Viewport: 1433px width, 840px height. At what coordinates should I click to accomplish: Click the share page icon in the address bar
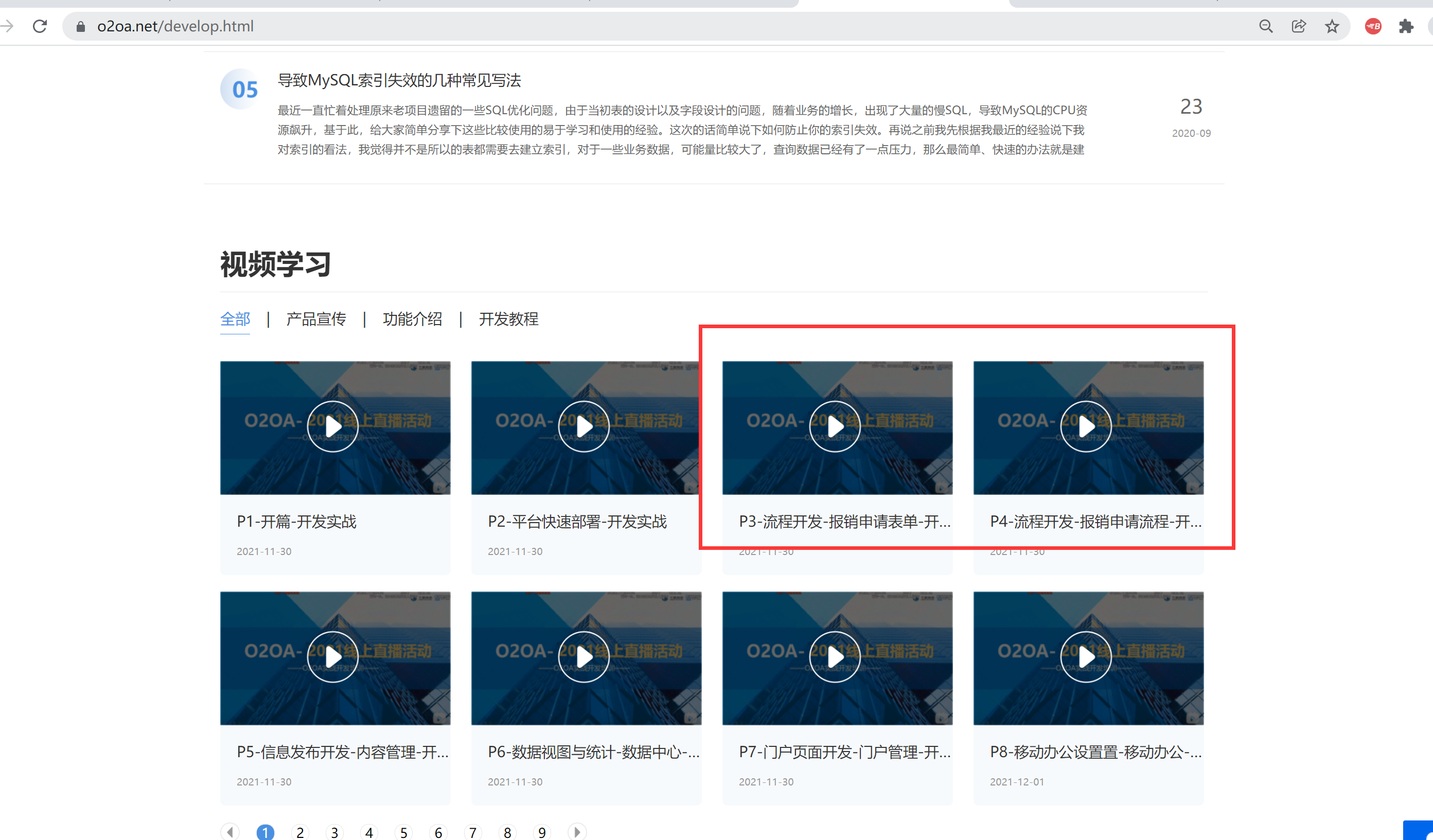[x=1298, y=26]
